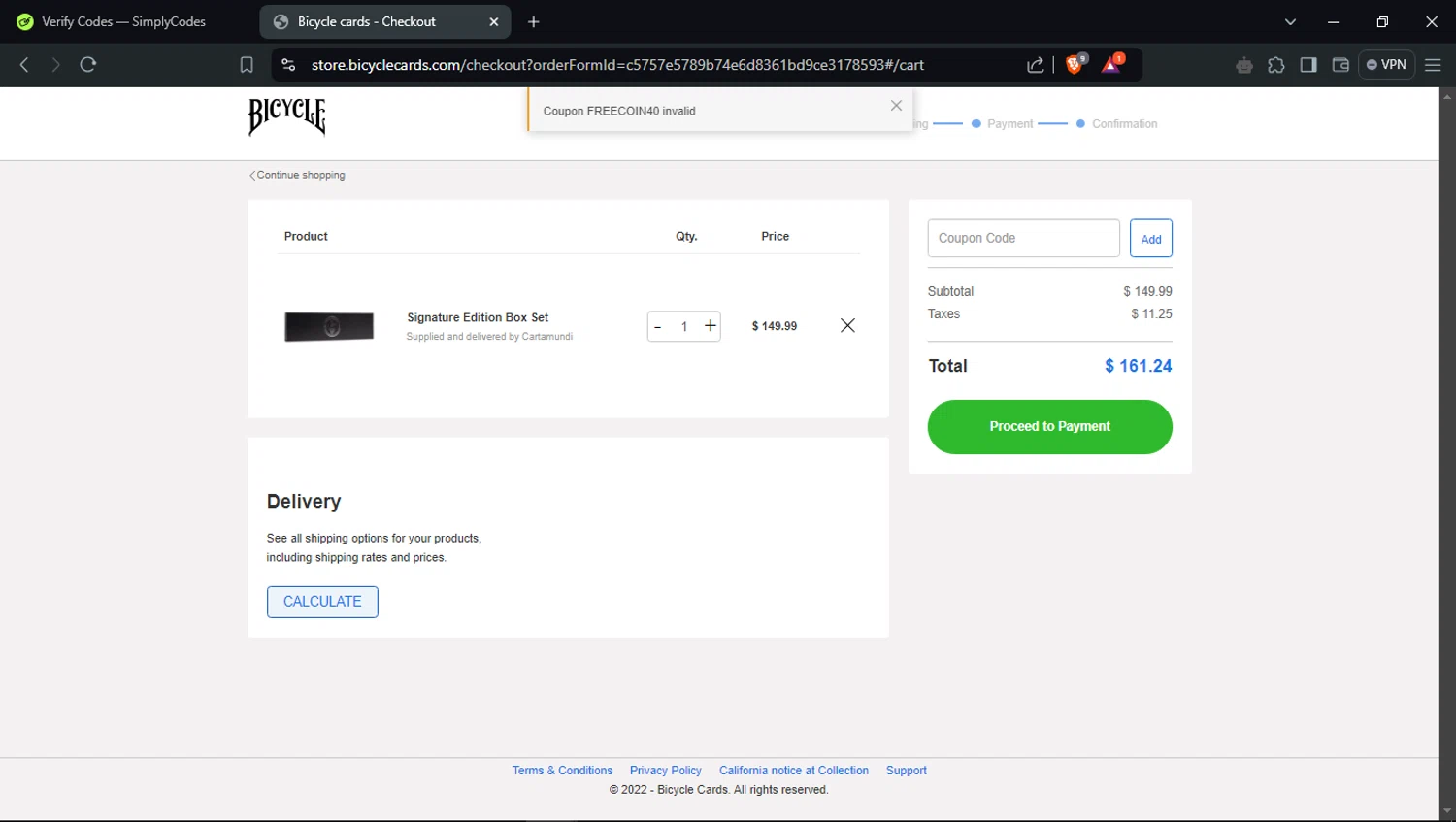The image size is (1456, 822).
Task: Toggle the browser sidebar panel
Action: pos(1308,65)
